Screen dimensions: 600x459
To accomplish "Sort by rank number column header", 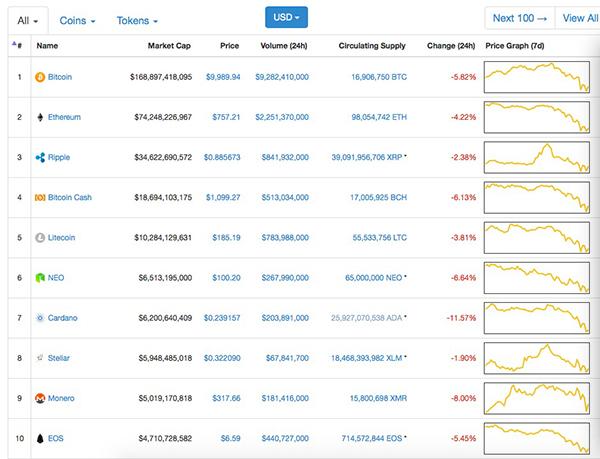I will tap(17, 45).
